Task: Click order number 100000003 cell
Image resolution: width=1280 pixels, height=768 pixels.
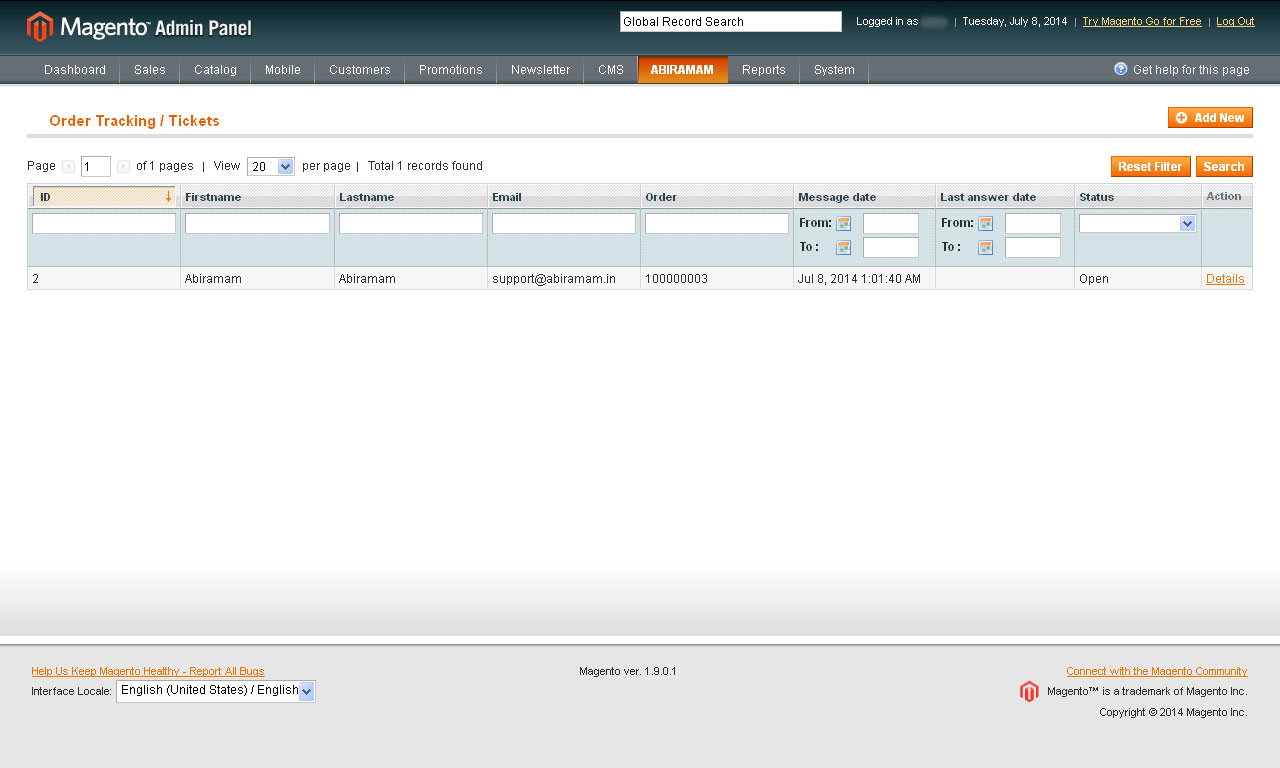Action: click(x=676, y=279)
